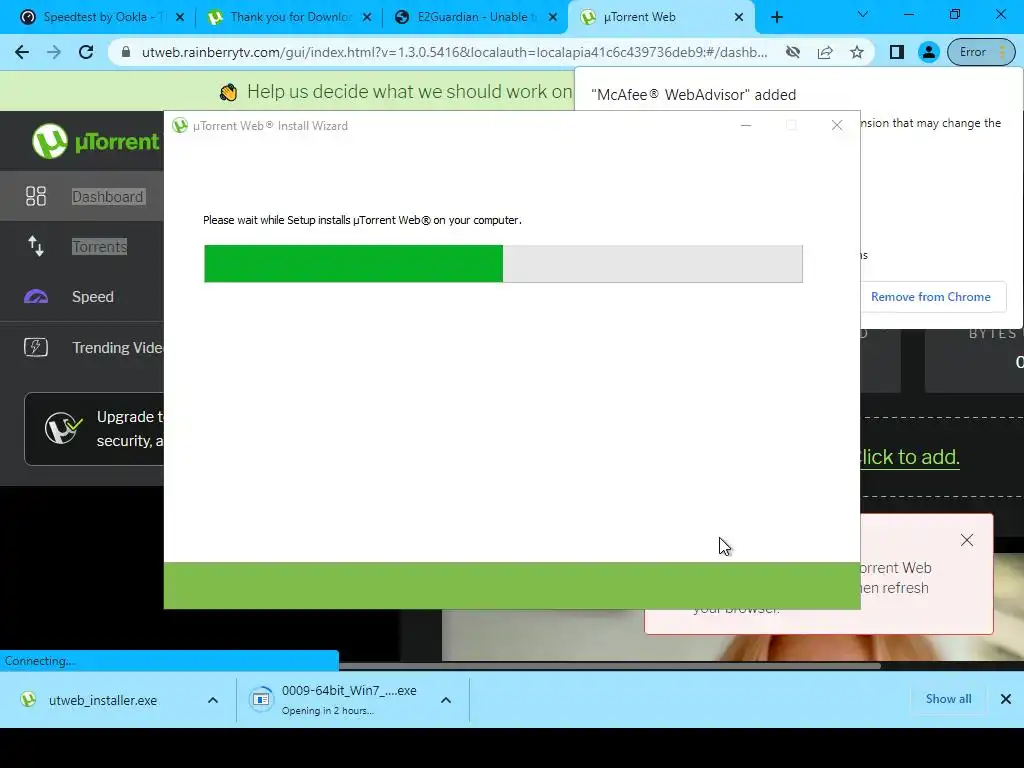Close the Install Wizard window
The width and height of the screenshot is (1024, 768).
[x=837, y=125]
